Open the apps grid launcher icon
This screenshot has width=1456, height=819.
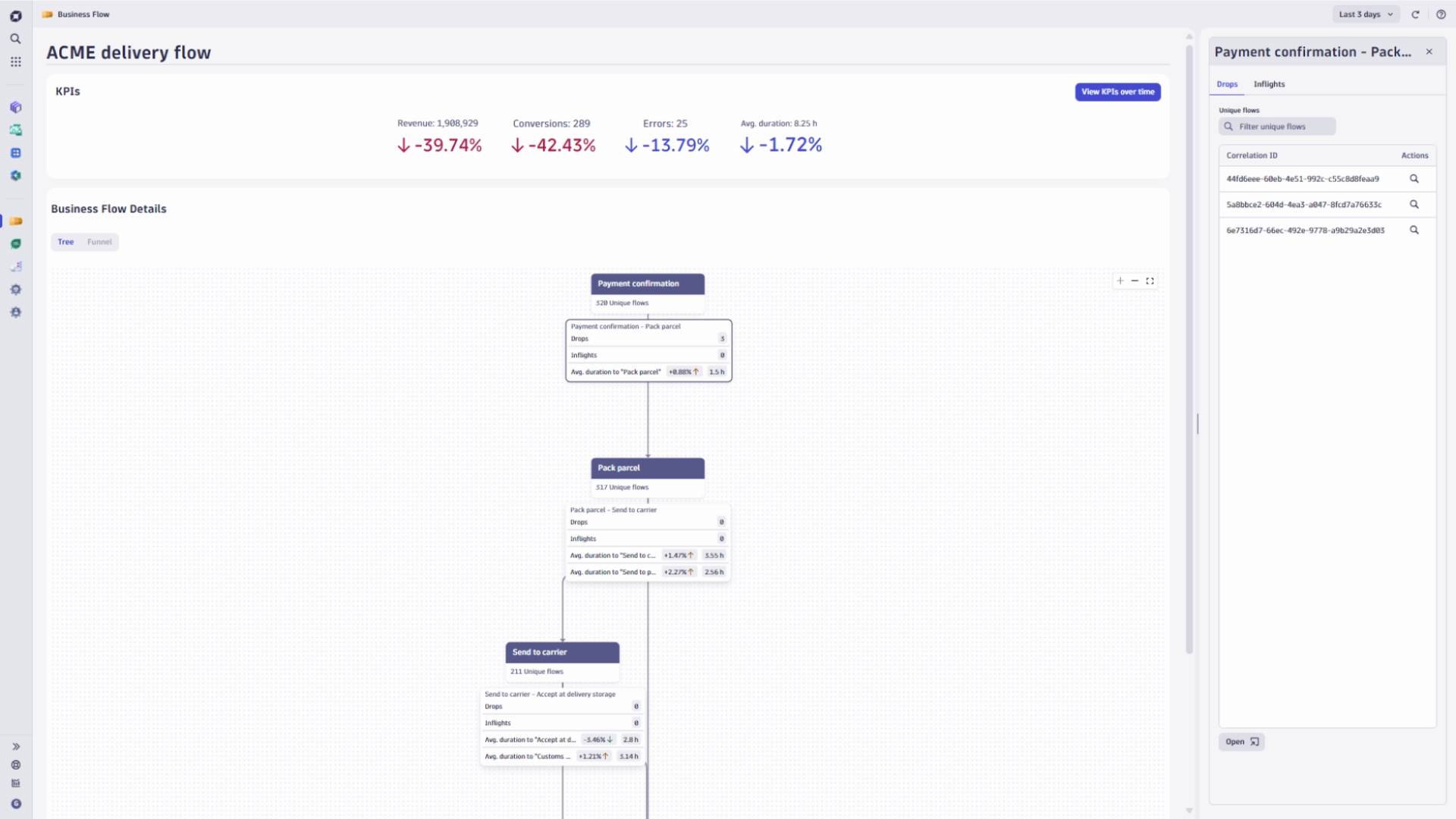[15, 62]
